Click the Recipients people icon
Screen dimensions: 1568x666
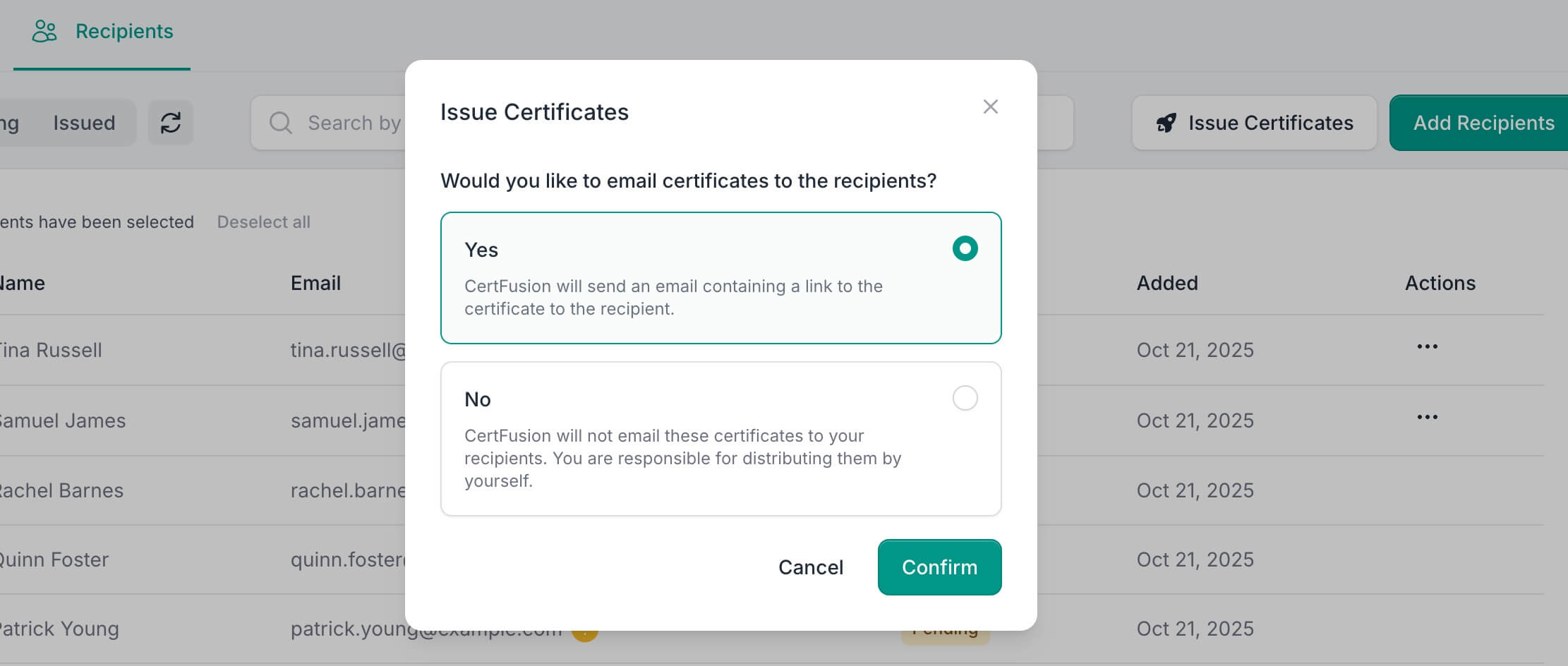coord(44,31)
